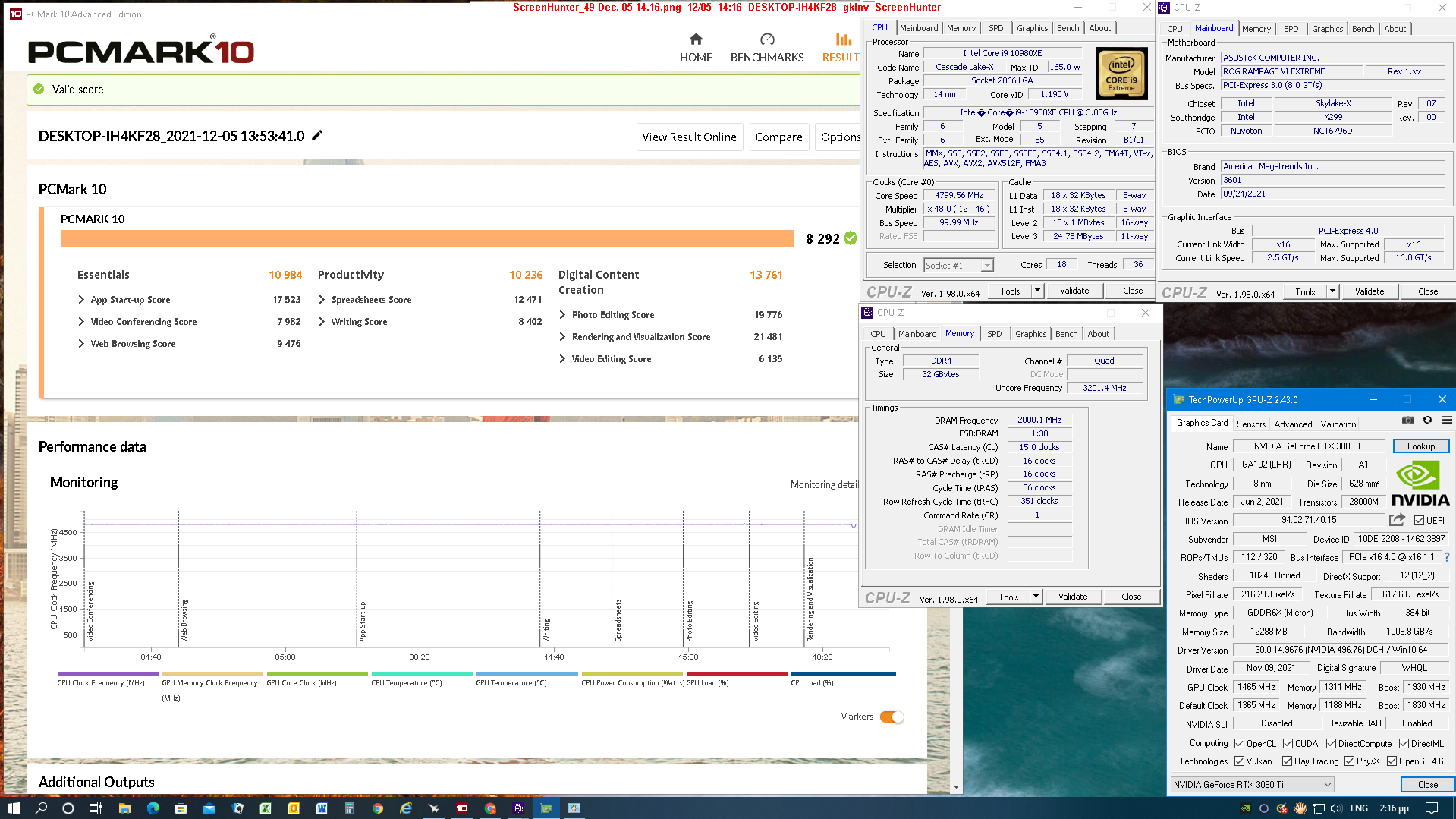Toggle the DirectCompute checkbox
The image size is (1456, 819).
click(1331, 744)
